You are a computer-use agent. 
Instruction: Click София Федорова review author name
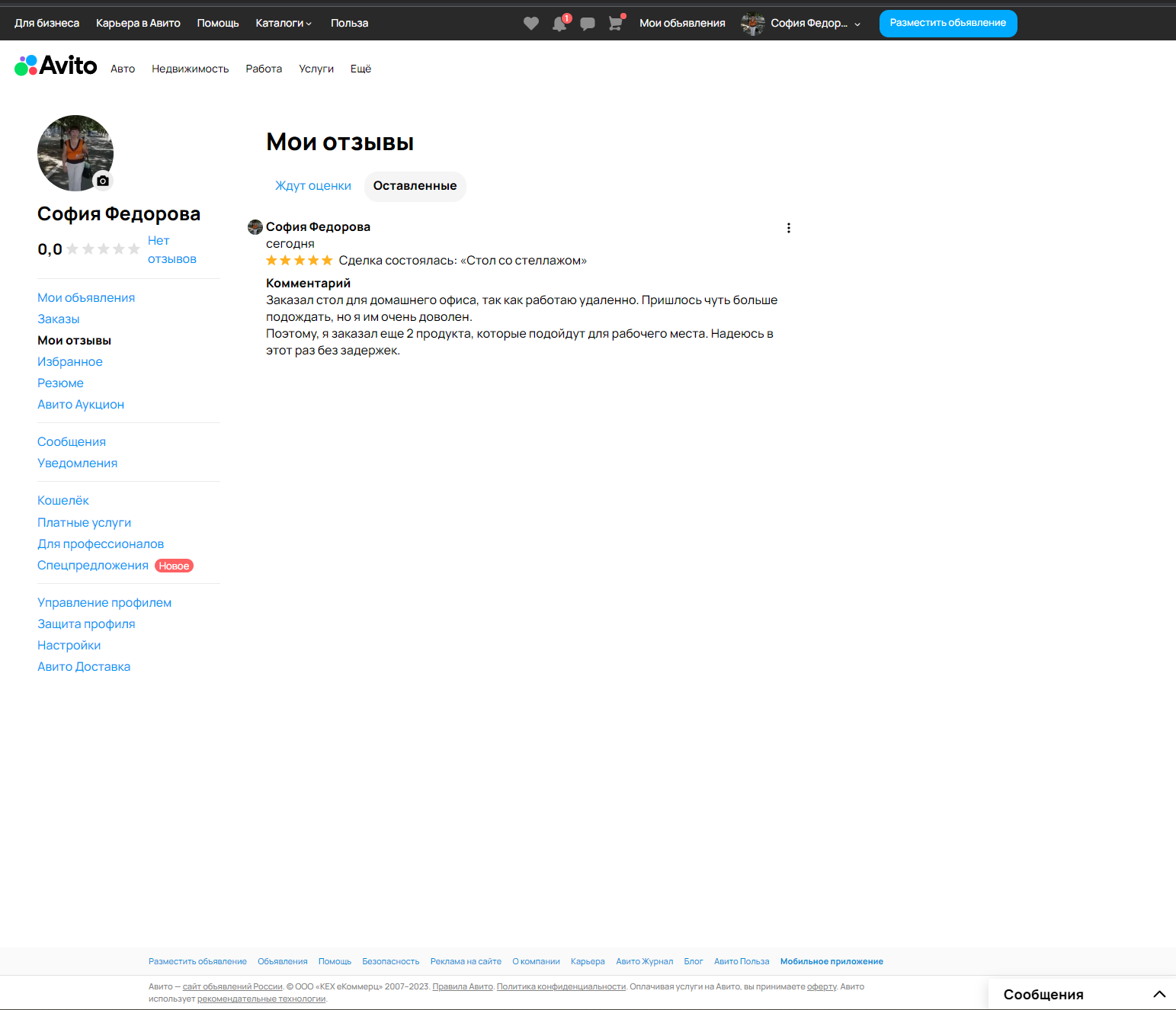(318, 227)
